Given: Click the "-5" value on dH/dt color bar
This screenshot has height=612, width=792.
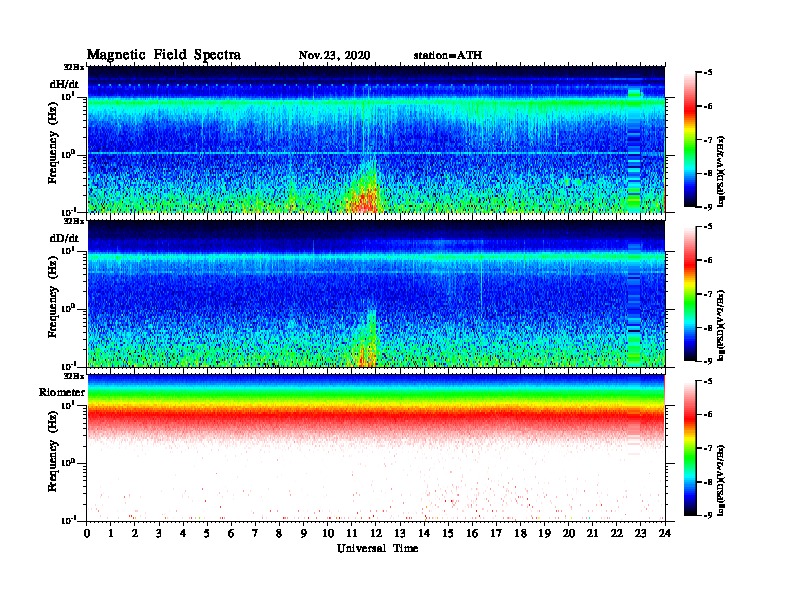Looking at the screenshot, I should coord(708,73).
